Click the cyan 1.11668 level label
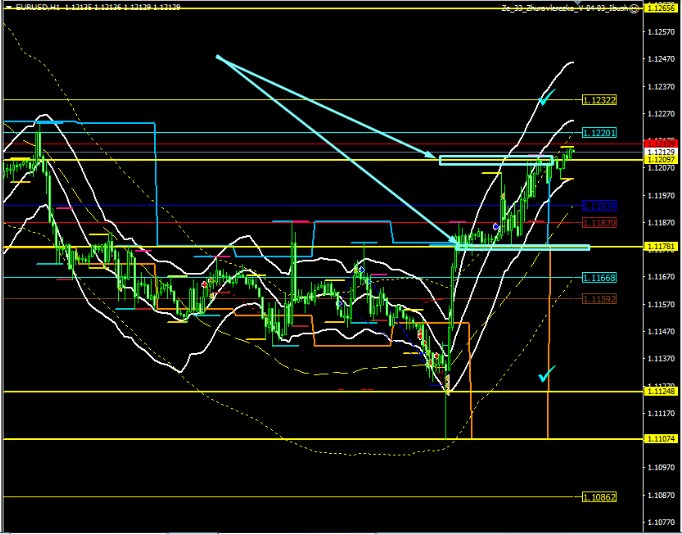Image resolution: width=682 pixels, height=534 pixels. (598, 277)
